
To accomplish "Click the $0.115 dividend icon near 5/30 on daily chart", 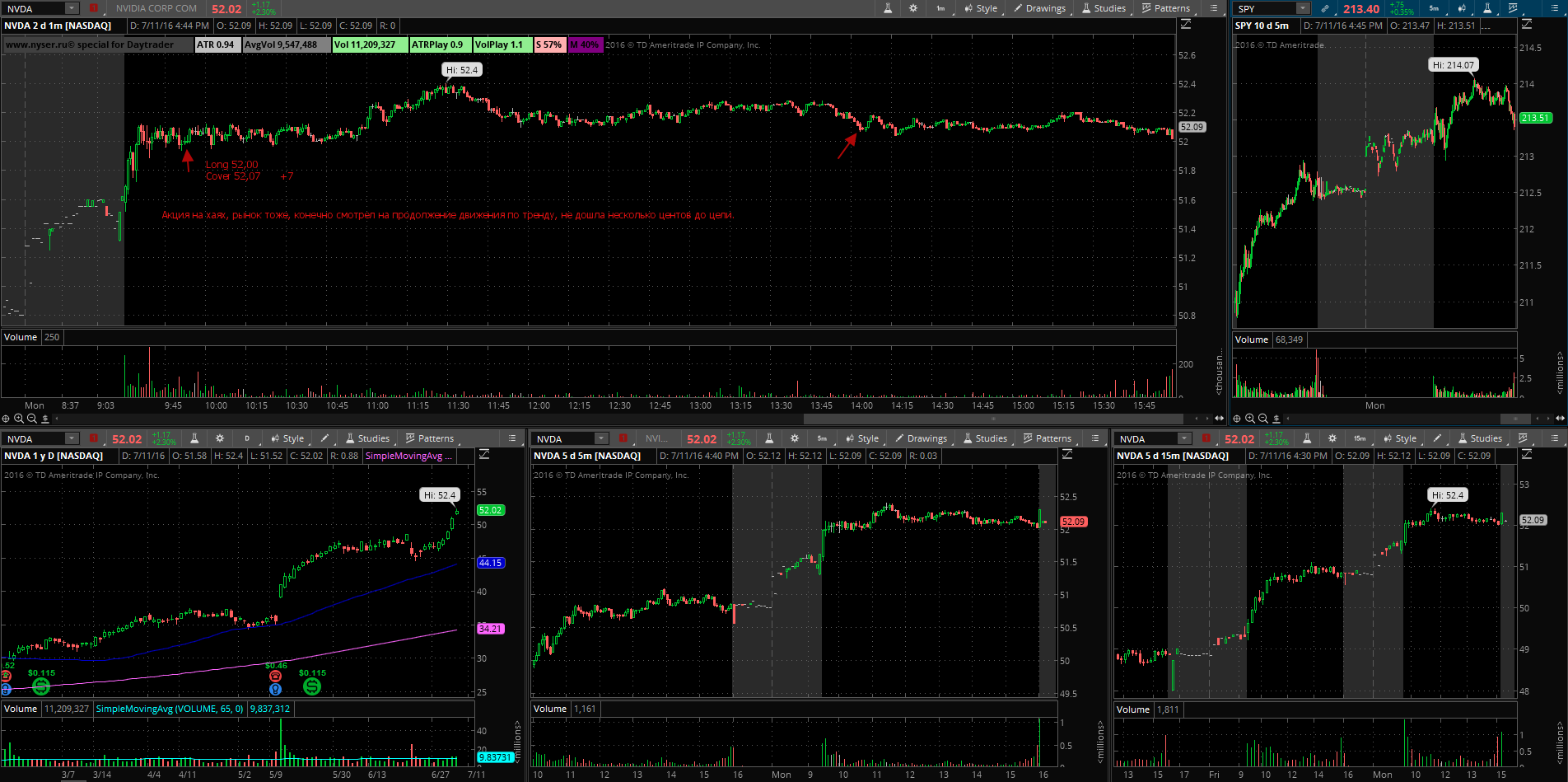I will click(311, 686).
